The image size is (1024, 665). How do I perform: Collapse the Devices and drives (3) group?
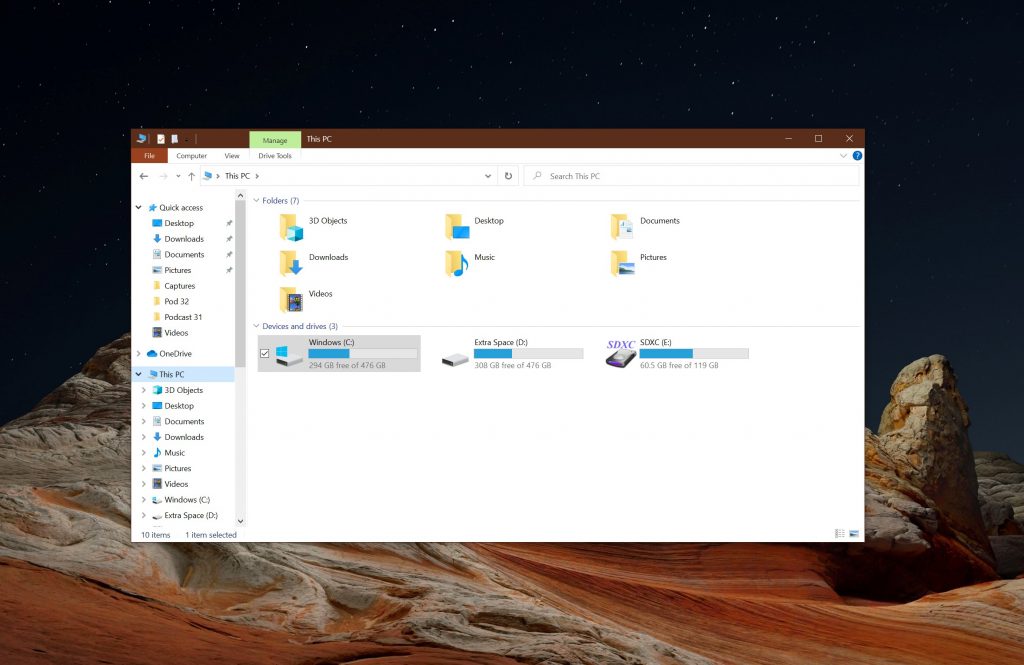point(256,326)
